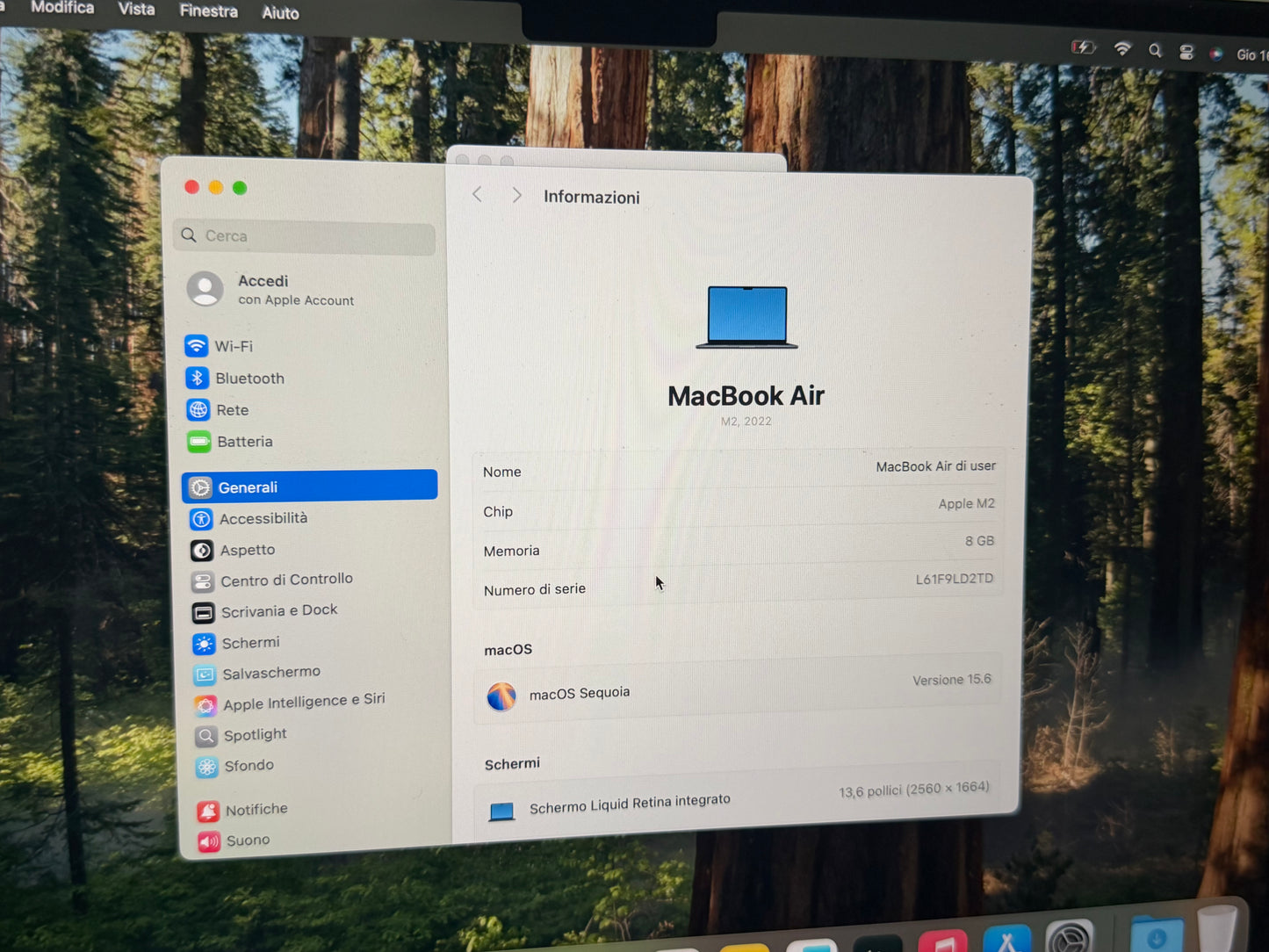Click Accedi con Apple Account
This screenshot has height=952, width=1269.
click(272, 290)
